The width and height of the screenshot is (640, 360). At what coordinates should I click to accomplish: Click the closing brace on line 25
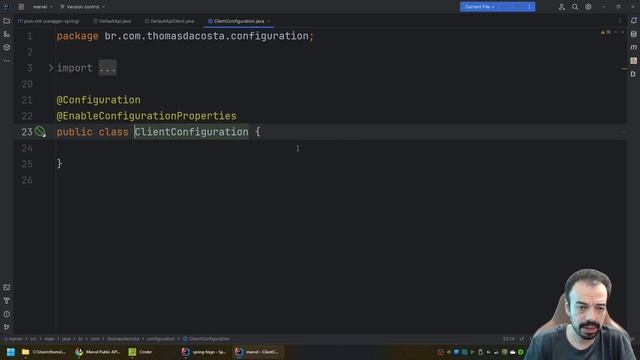click(x=60, y=164)
